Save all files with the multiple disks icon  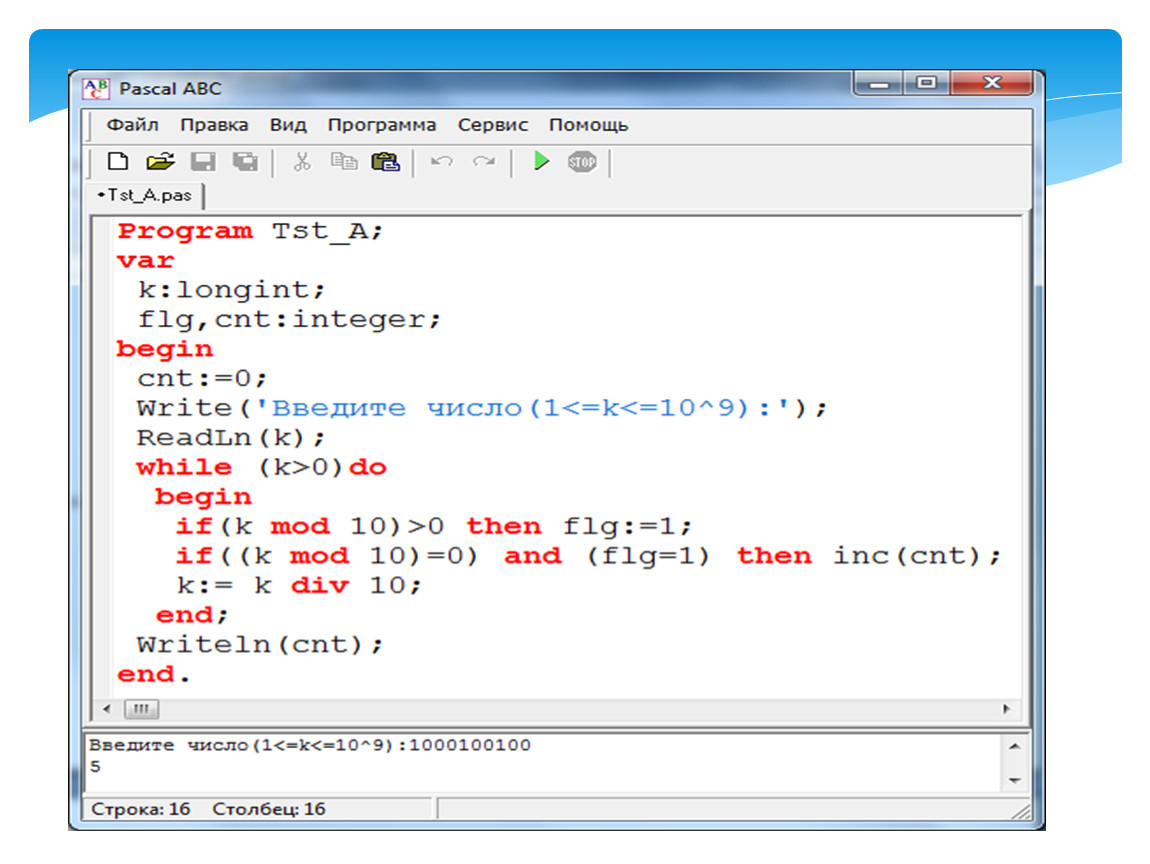[246, 161]
